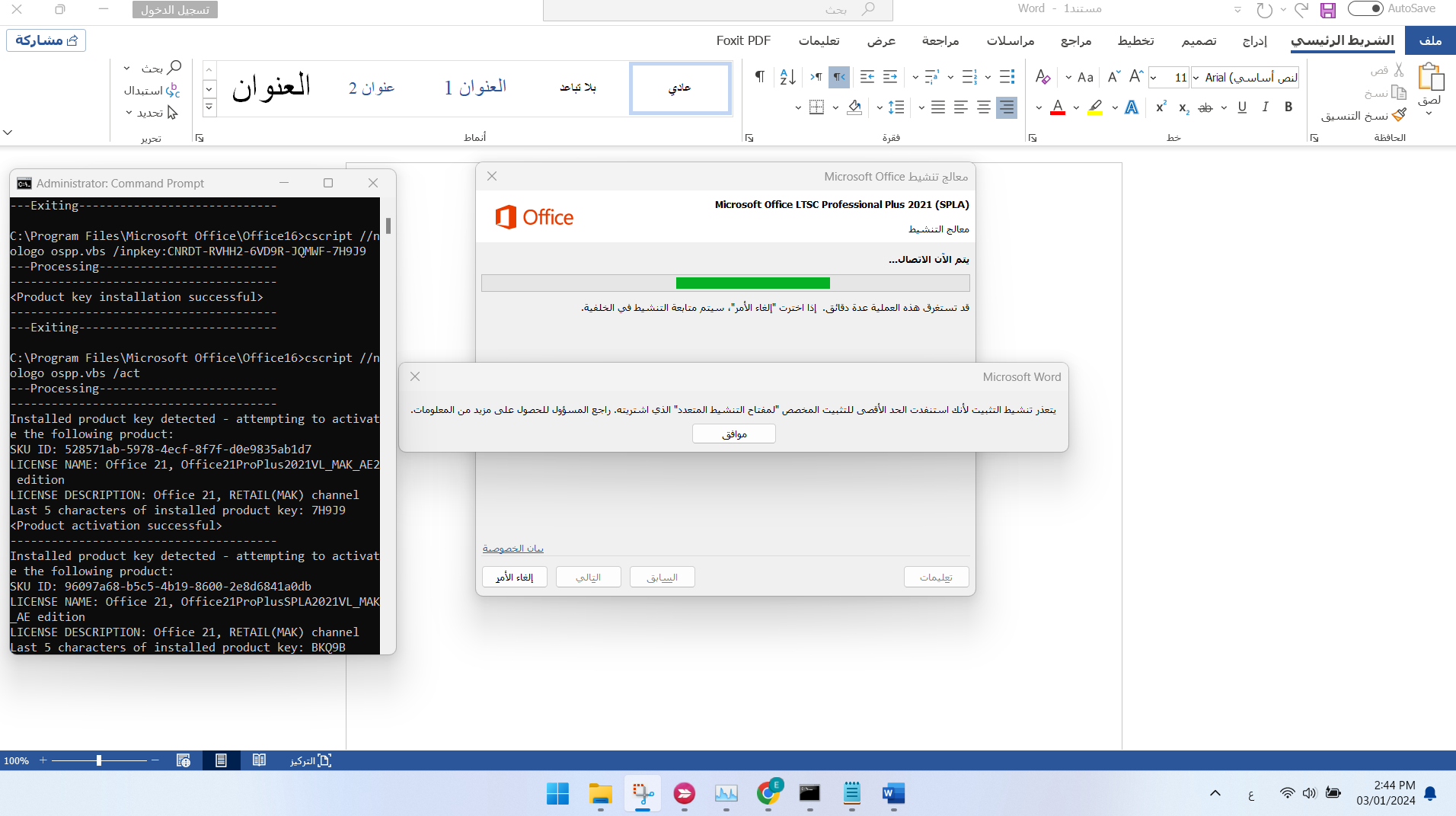Open the Design (تصميم) tab
The image size is (1456, 816).
pyautogui.click(x=1199, y=40)
